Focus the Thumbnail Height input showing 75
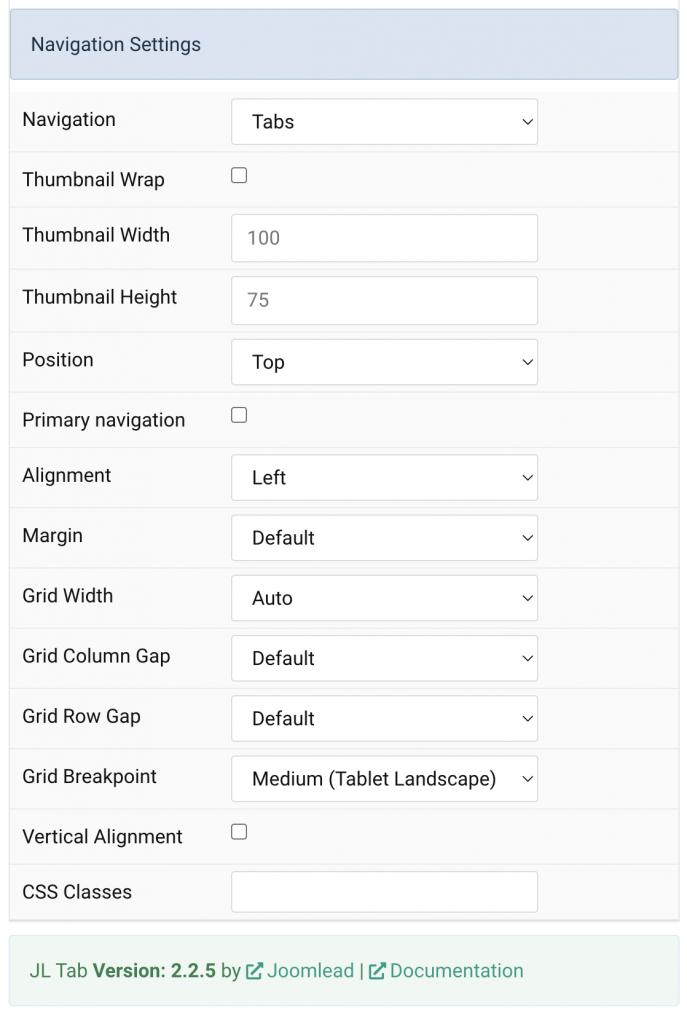The image size is (687, 1024). point(384,300)
